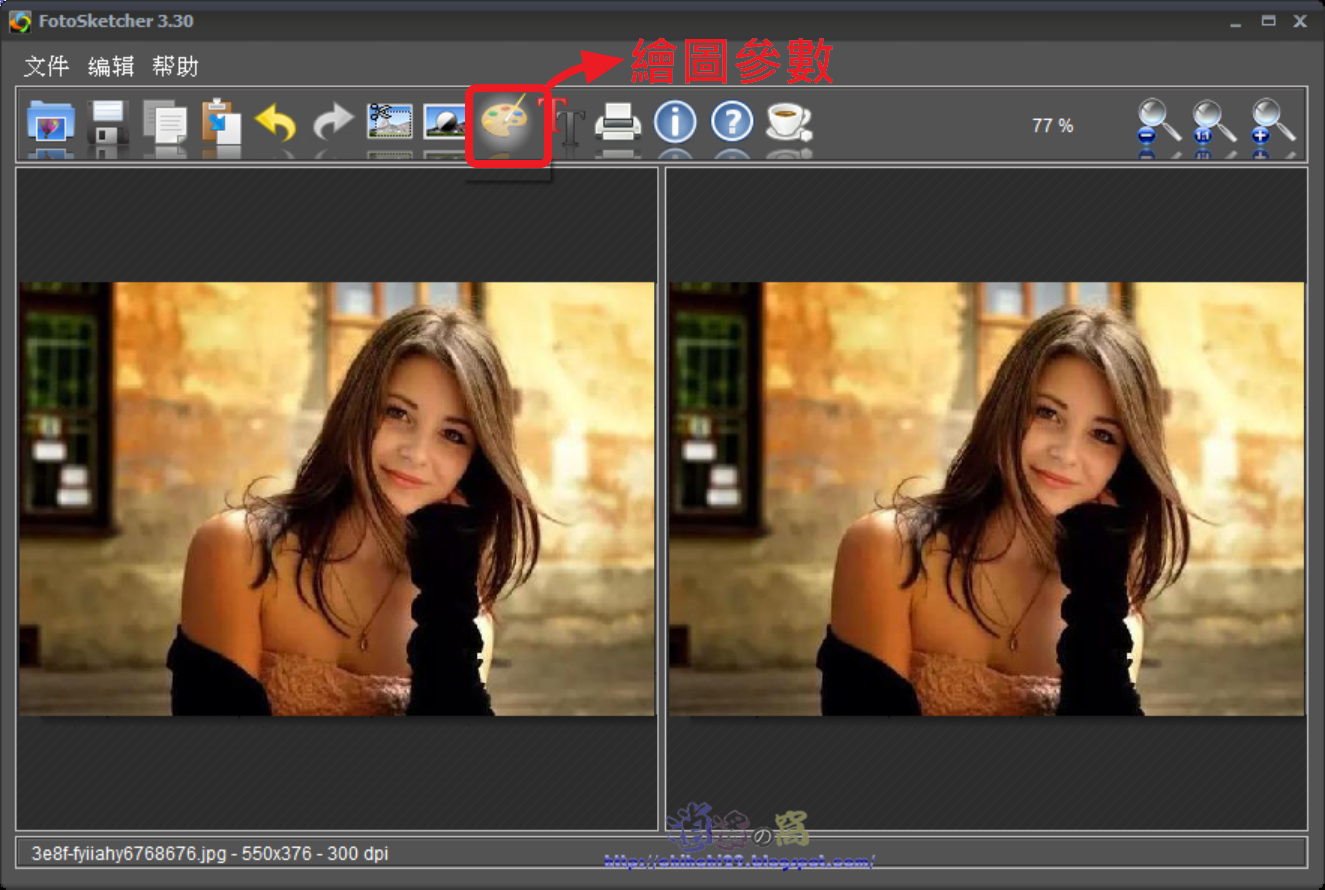Viewport: 1325px width, 890px height.
Task: Paste an image from the clipboard
Action: pyautogui.click(x=224, y=122)
